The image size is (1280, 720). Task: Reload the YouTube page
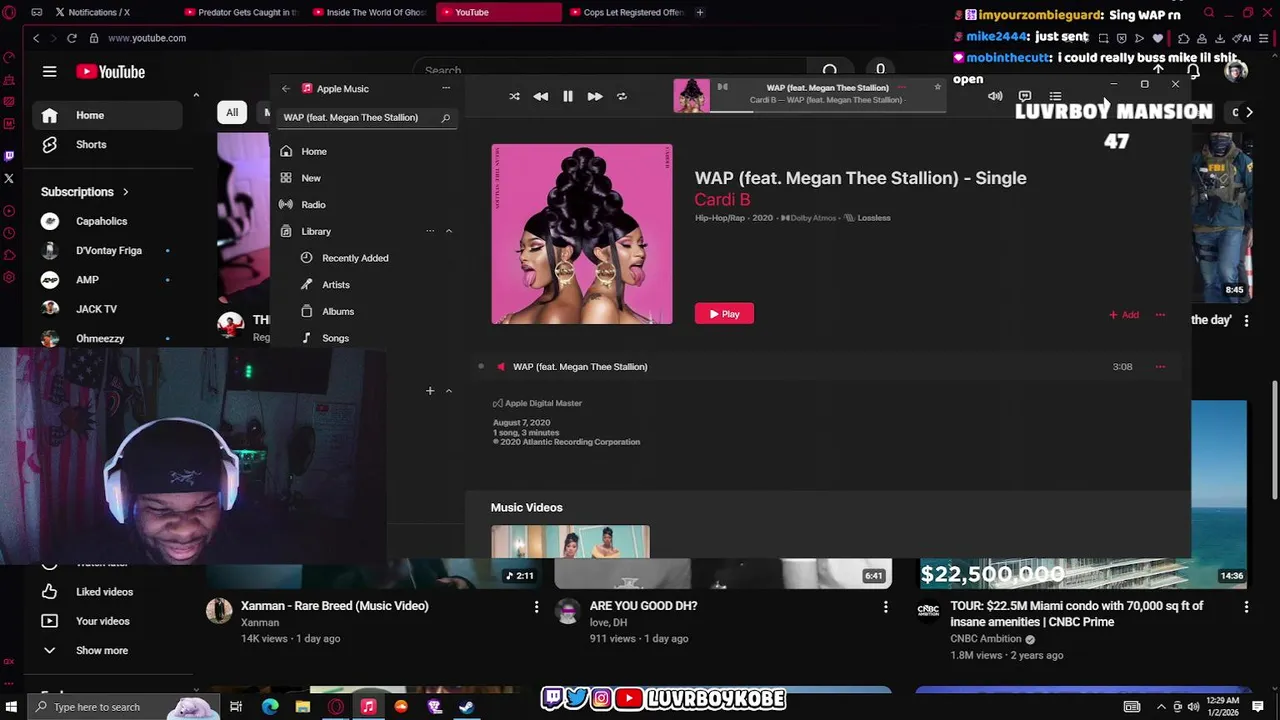(72, 38)
